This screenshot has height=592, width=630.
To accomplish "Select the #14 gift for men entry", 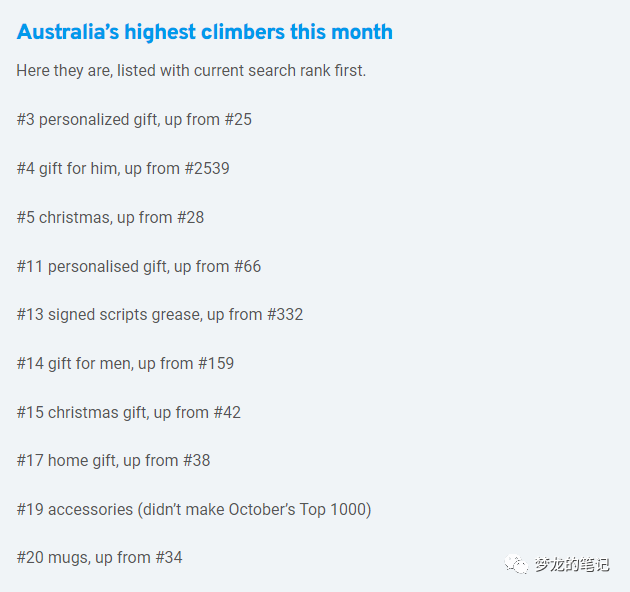I will point(125,364).
